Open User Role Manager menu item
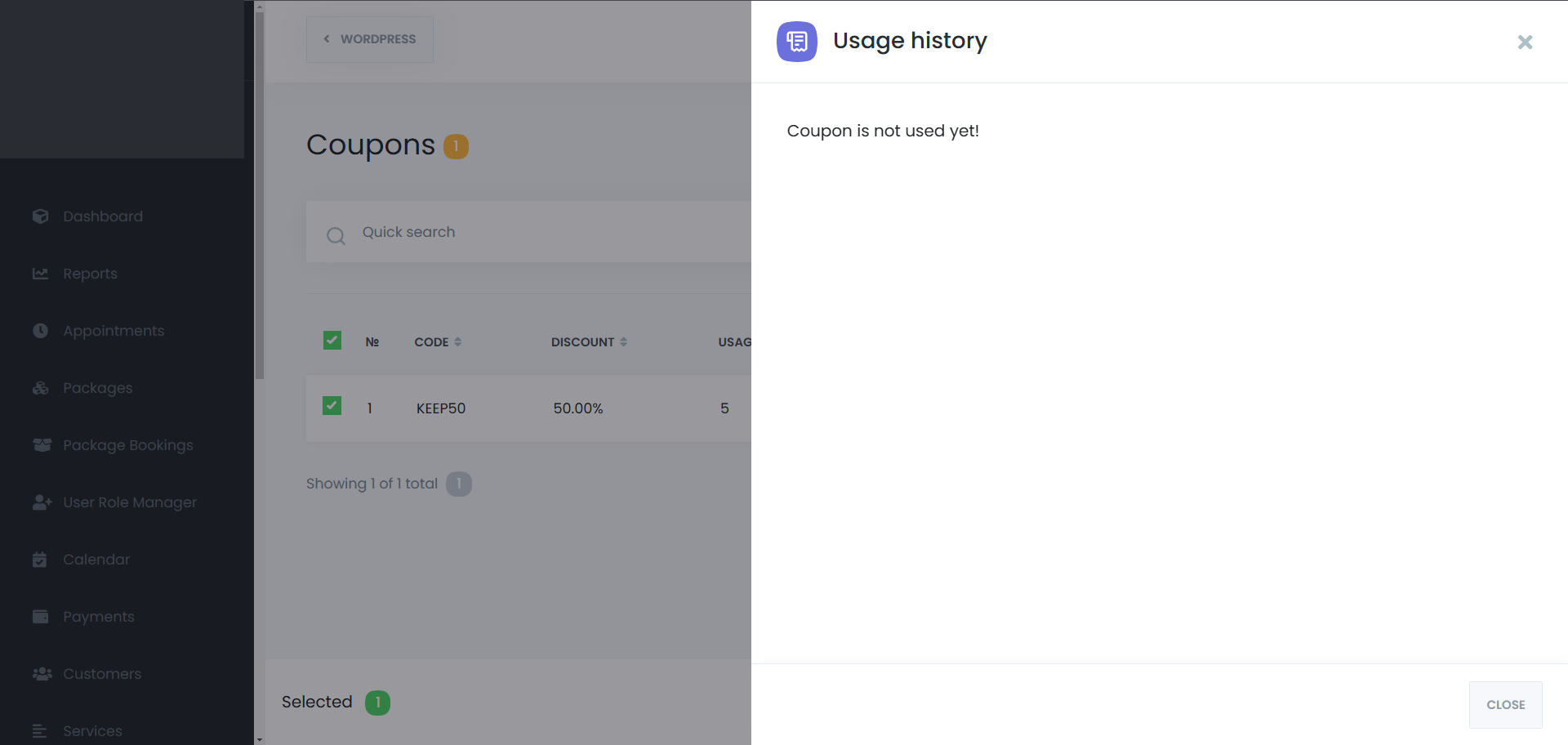The width and height of the screenshot is (1568, 745). pos(129,502)
